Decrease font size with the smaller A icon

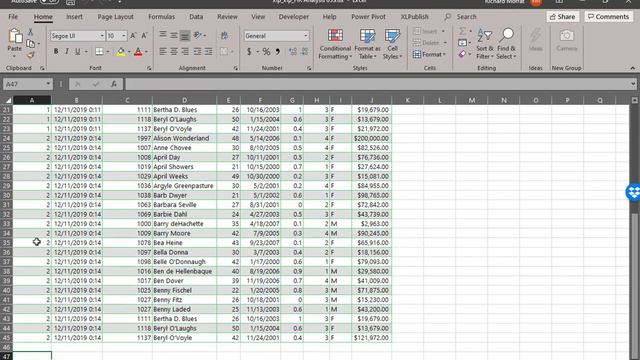point(144,36)
